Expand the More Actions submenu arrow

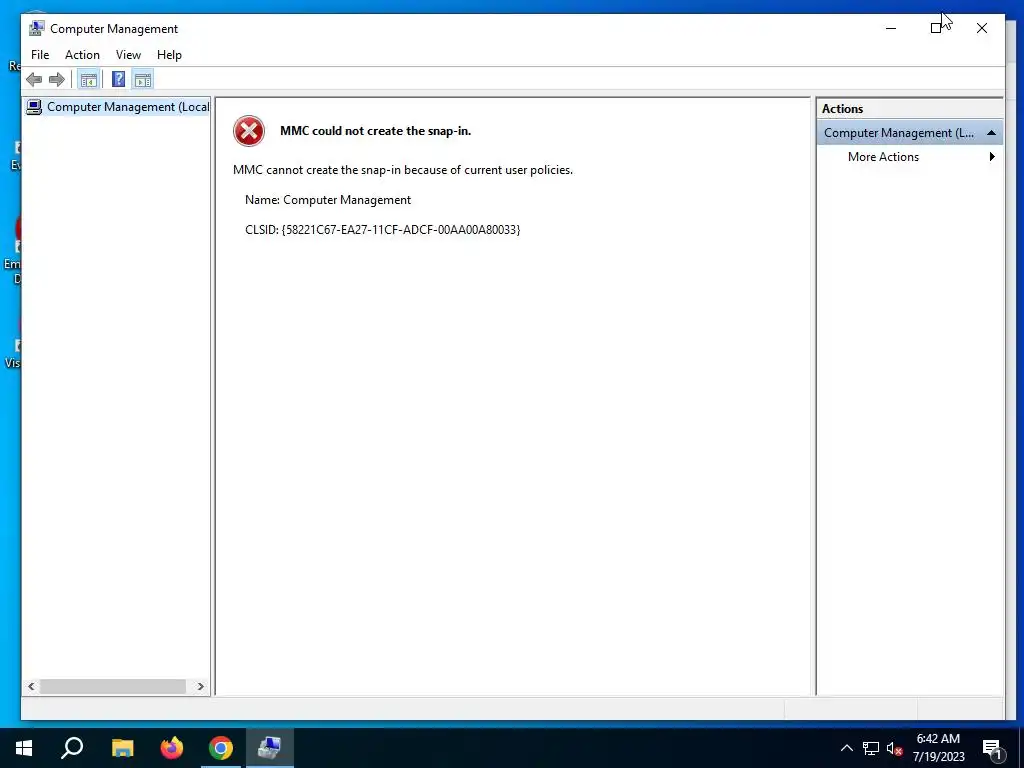pos(992,157)
